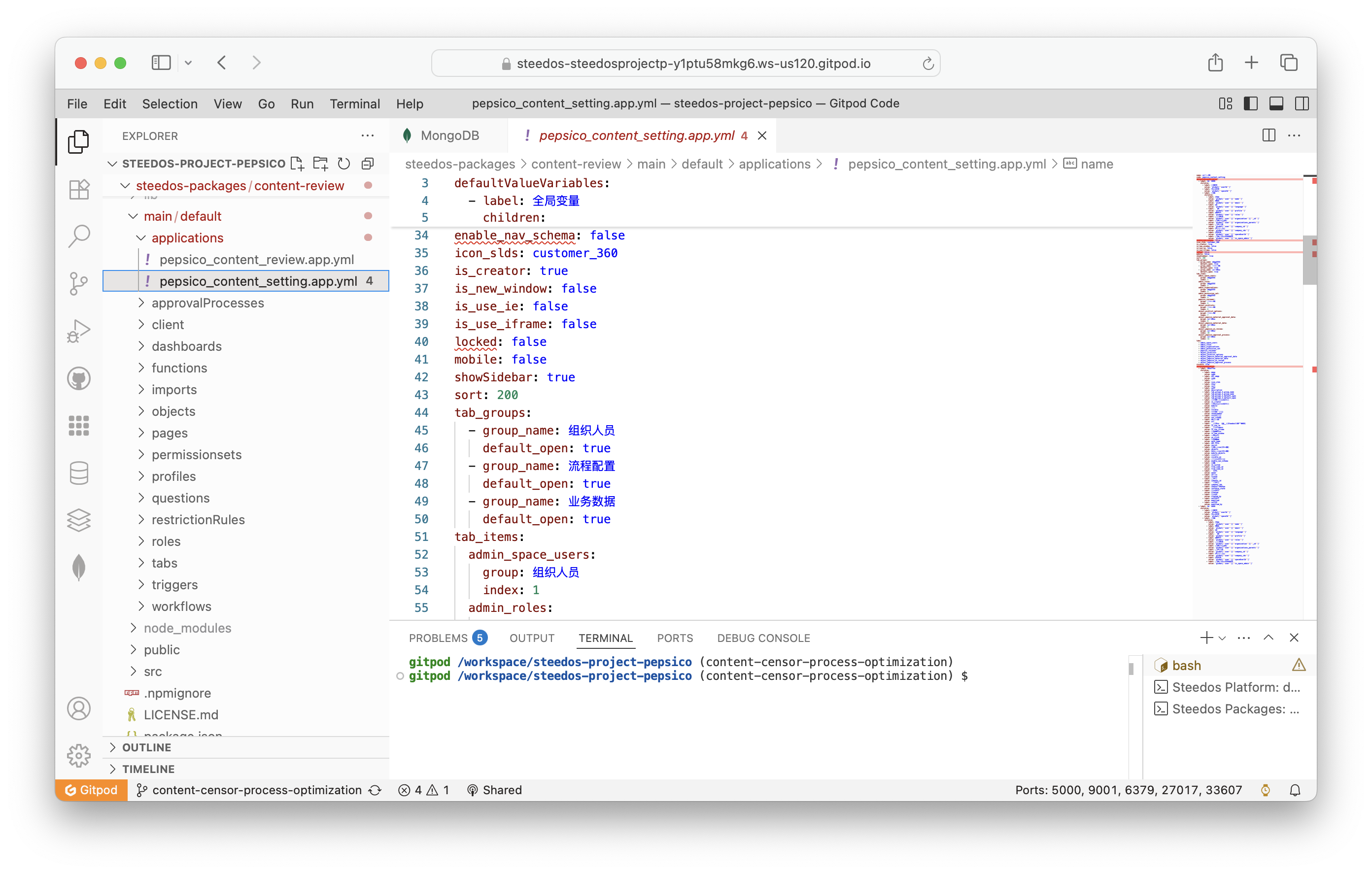Open the Manage gear icon
Image resolution: width=1372 pixels, height=874 pixels.
pyautogui.click(x=79, y=755)
